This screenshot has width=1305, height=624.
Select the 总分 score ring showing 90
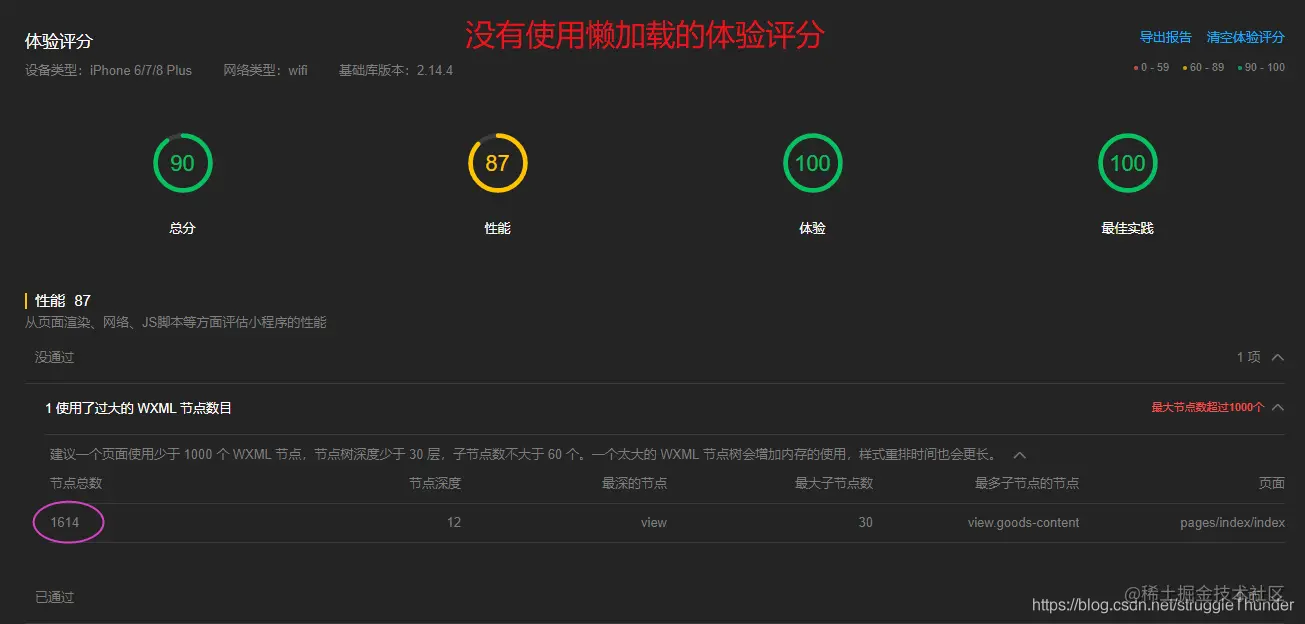[x=182, y=163]
